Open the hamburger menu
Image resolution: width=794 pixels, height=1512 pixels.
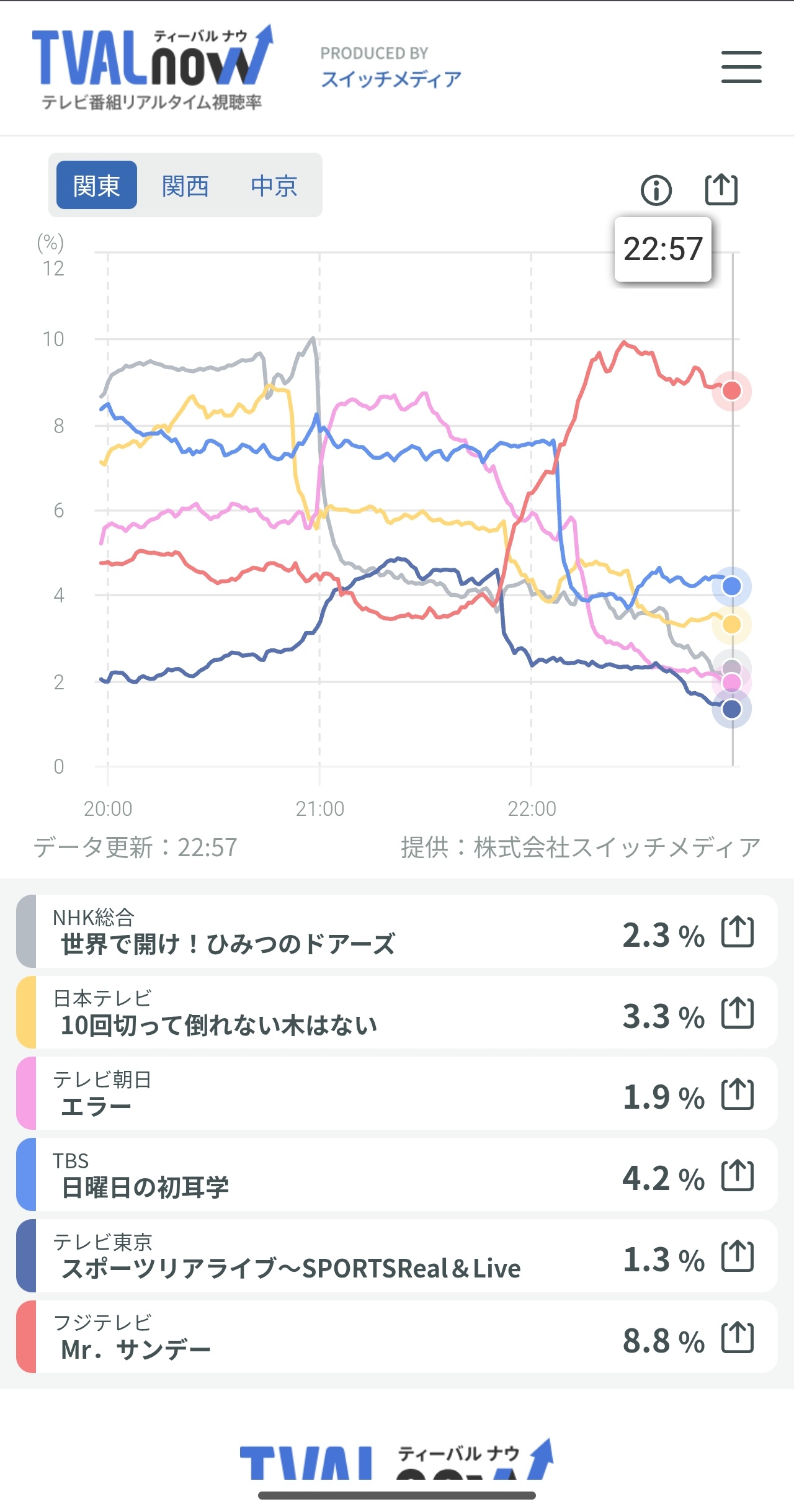pyautogui.click(x=741, y=67)
